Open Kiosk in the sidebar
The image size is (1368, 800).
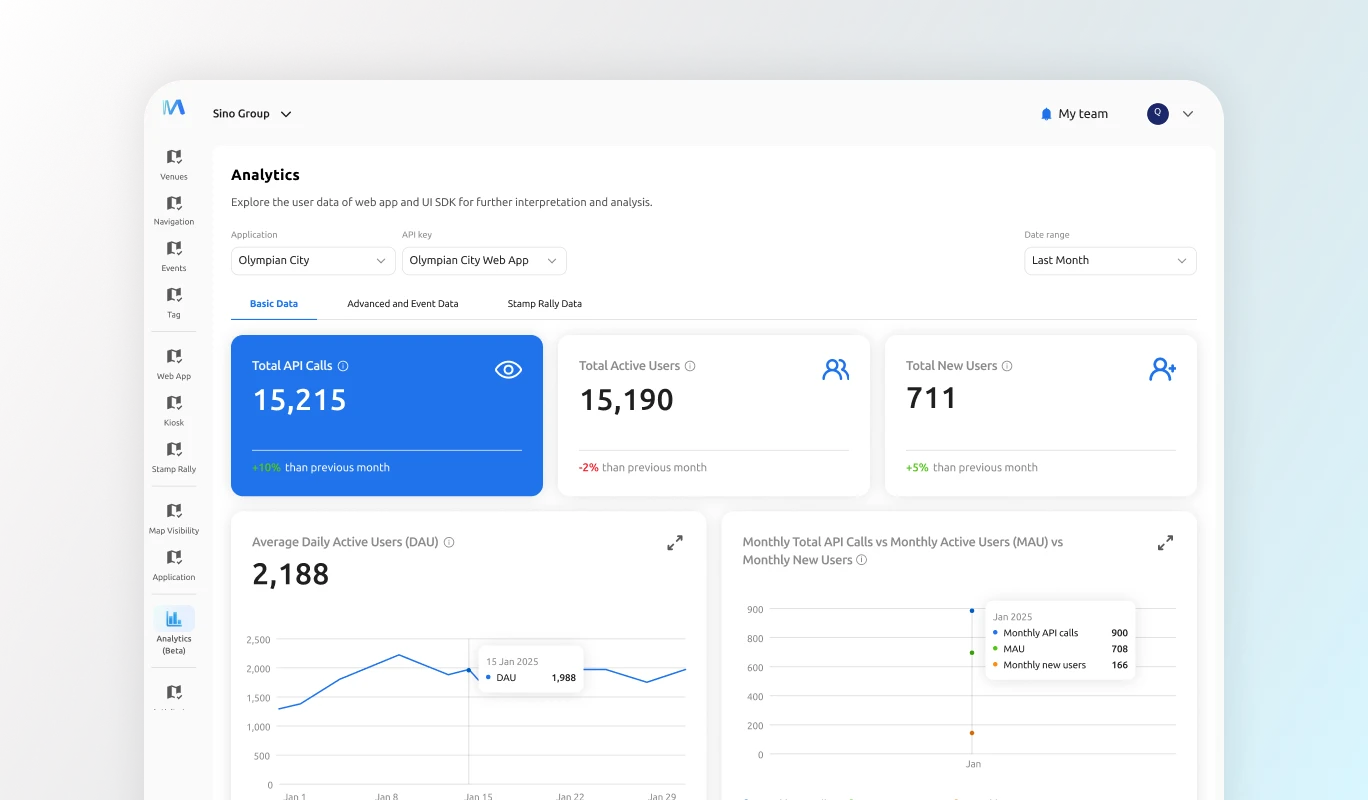coord(174,411)
